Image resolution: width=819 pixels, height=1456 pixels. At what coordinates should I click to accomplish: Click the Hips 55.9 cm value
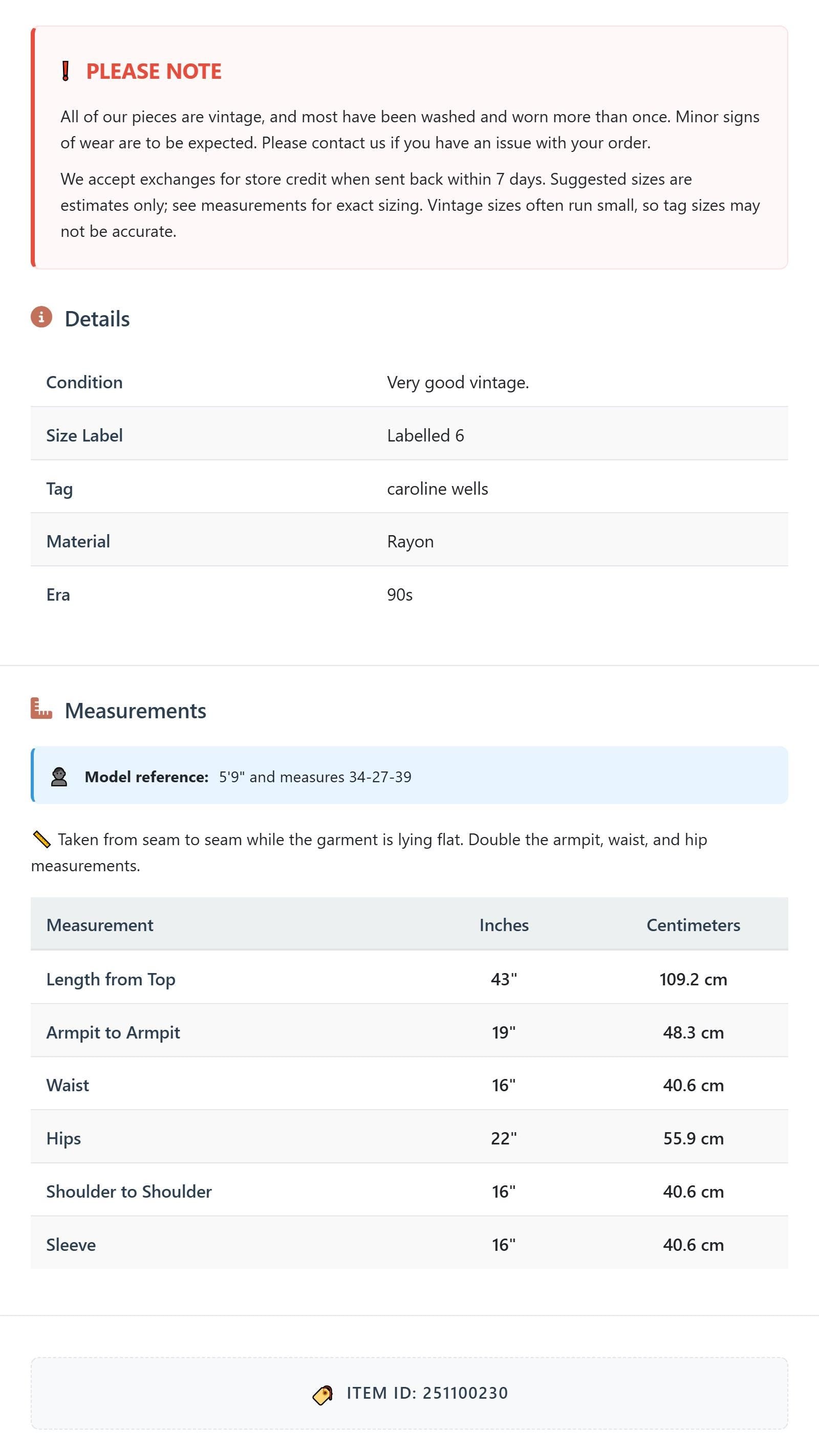694,1138
